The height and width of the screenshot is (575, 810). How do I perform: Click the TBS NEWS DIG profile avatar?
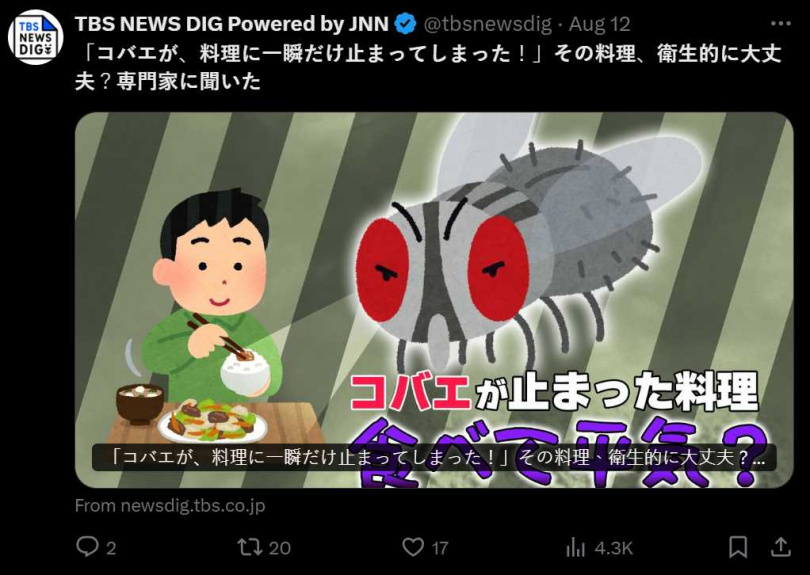tap(36, 38)
